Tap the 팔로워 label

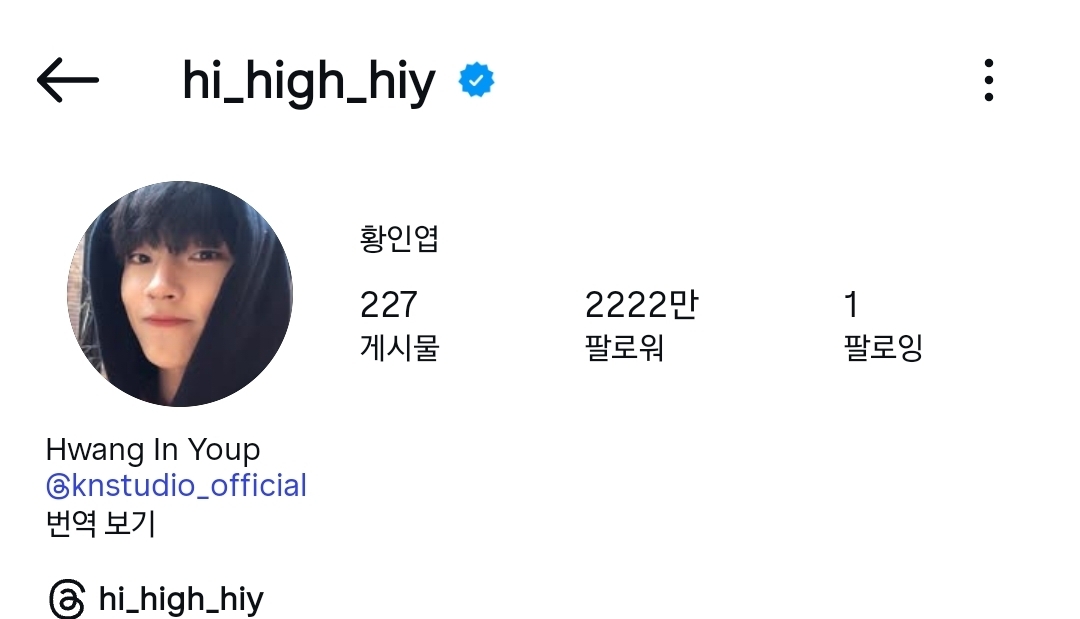click(624, 347)
